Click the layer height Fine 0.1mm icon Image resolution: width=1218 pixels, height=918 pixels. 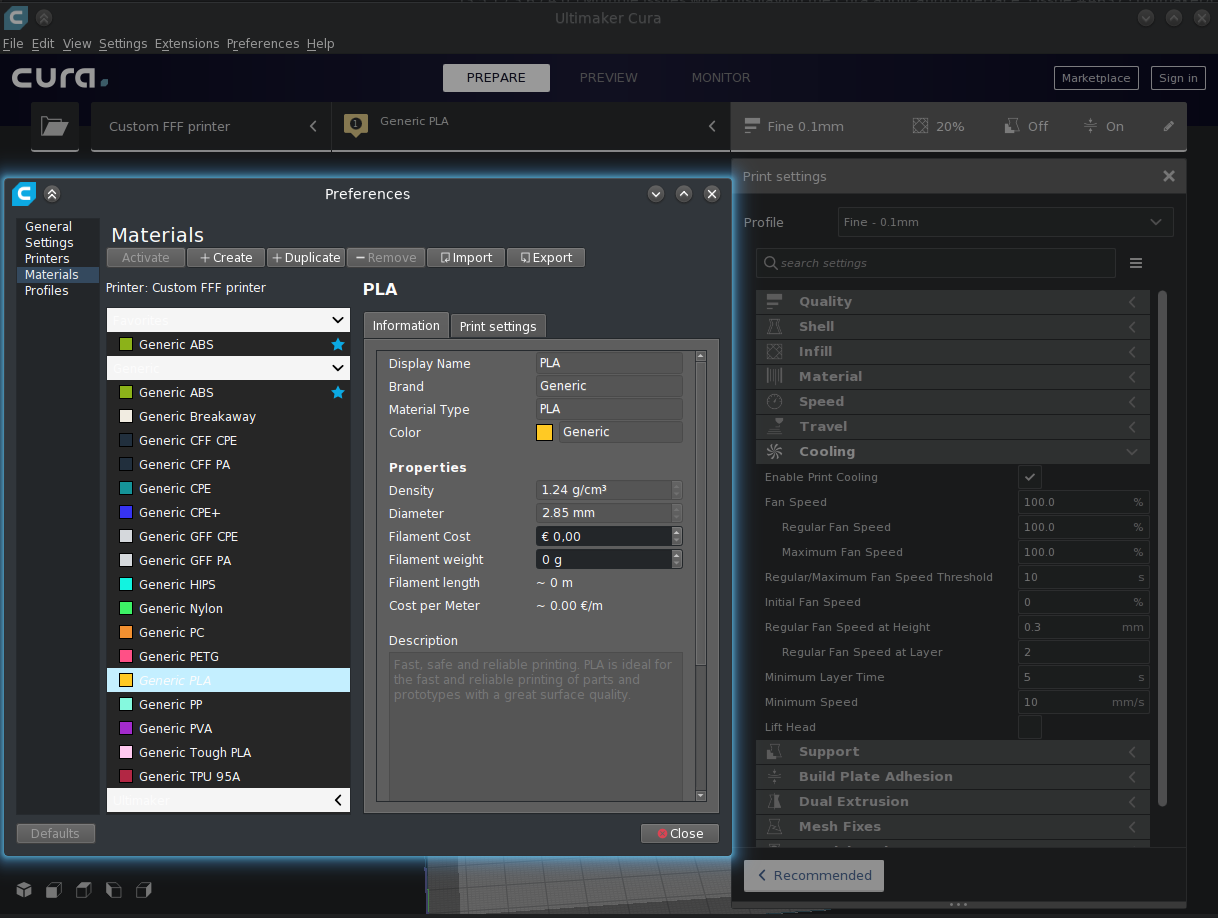[752, 126]
